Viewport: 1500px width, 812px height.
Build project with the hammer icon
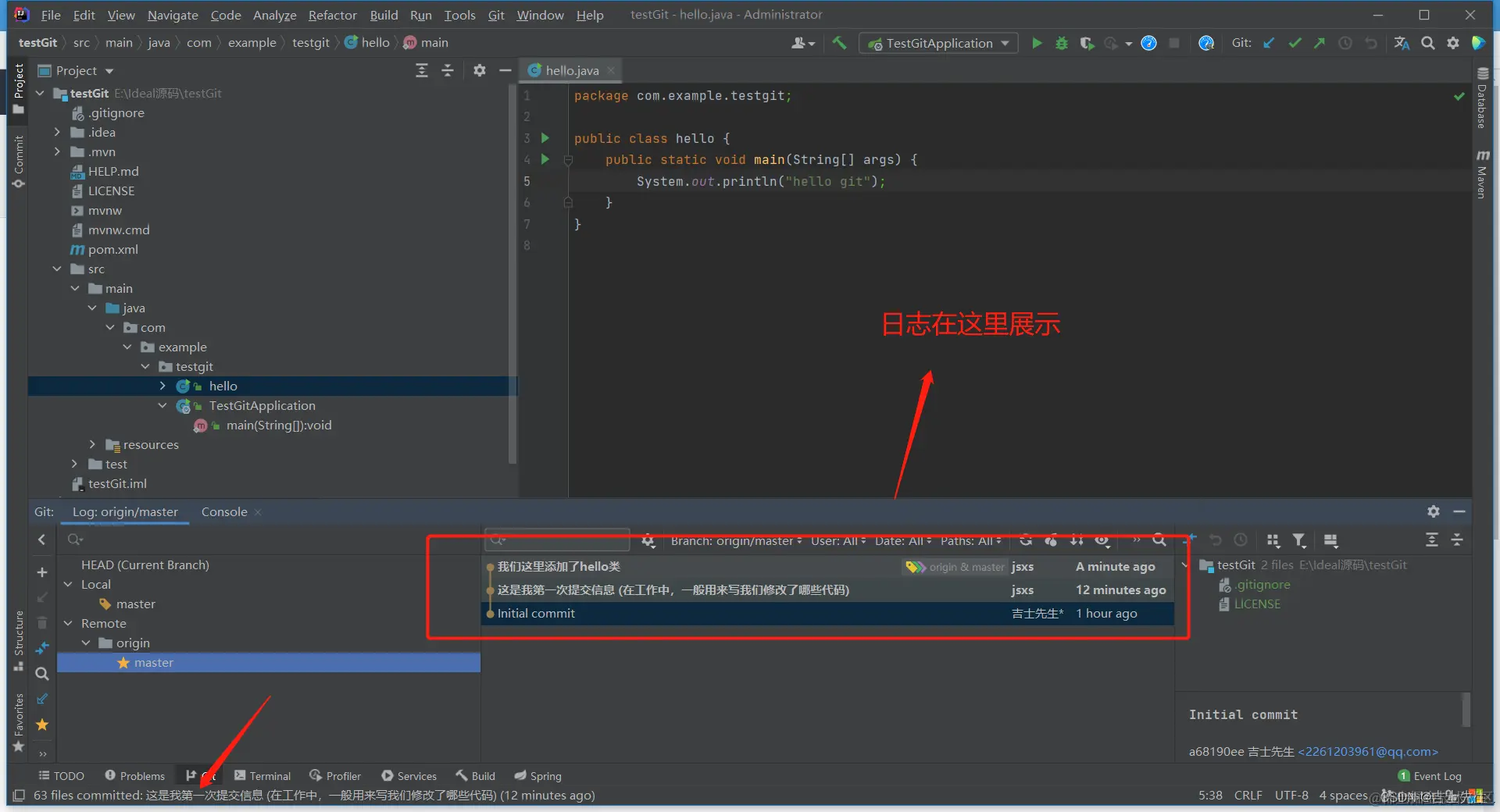pyautogui.click(x=839, y=43)
